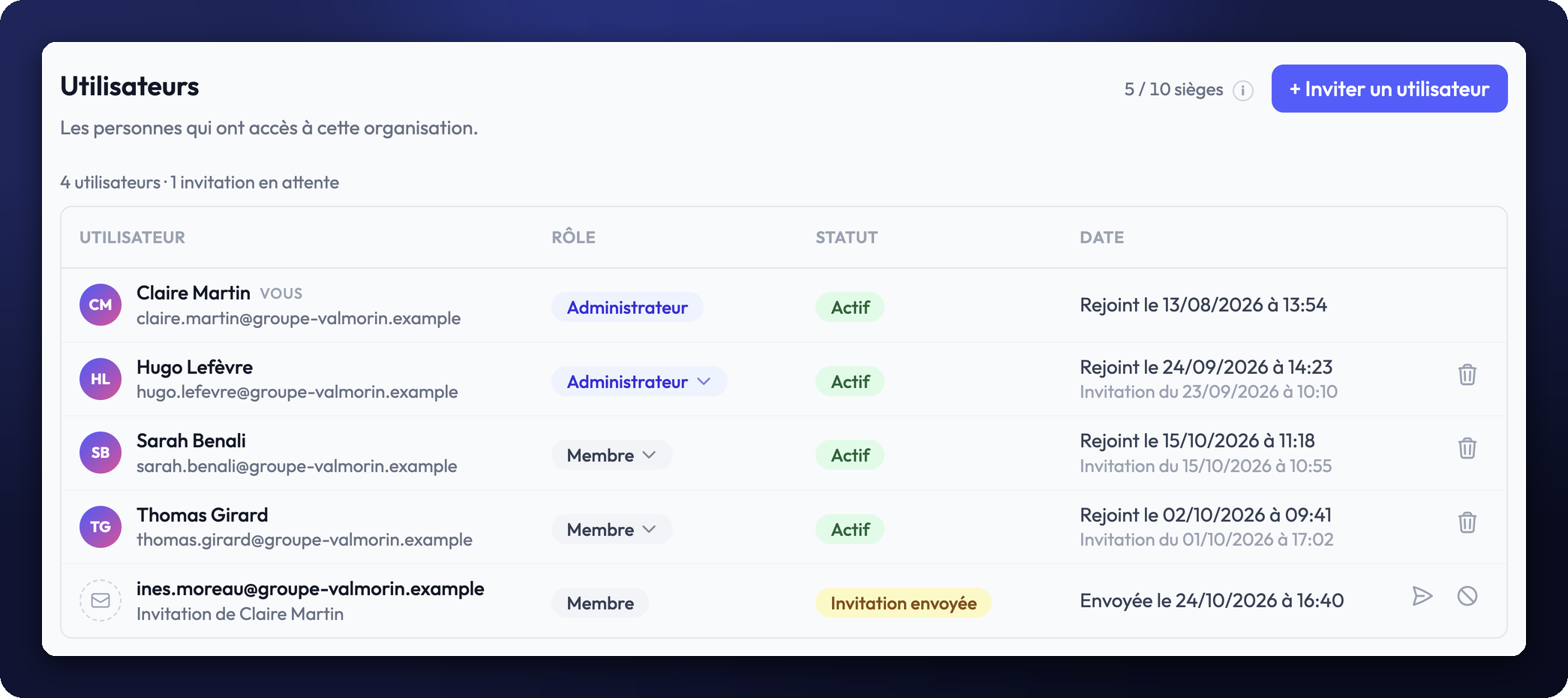Viewport: 1568px width, 698px height.
Task: Click the Thomas Girard name
Action: click(203, 515)
